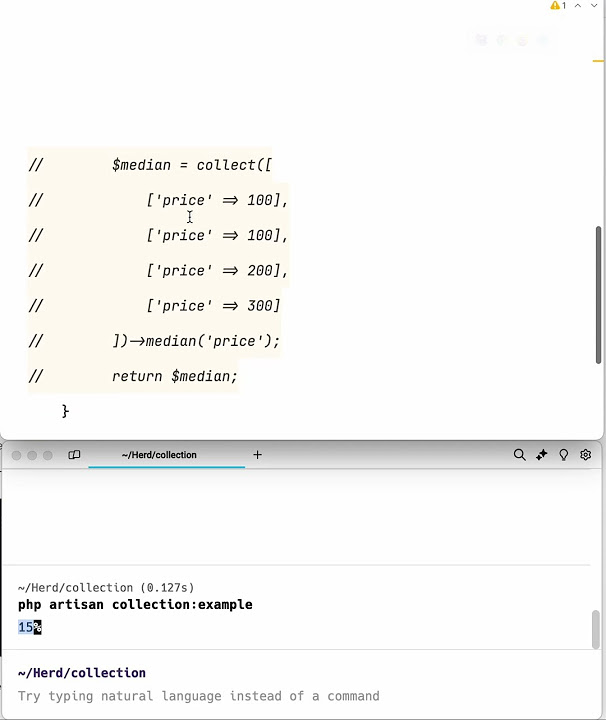Jump to previous highlighted problem arrow
The width and height of the screenshot is (606, 720).
pyautogui.click(x=577, y=6)
